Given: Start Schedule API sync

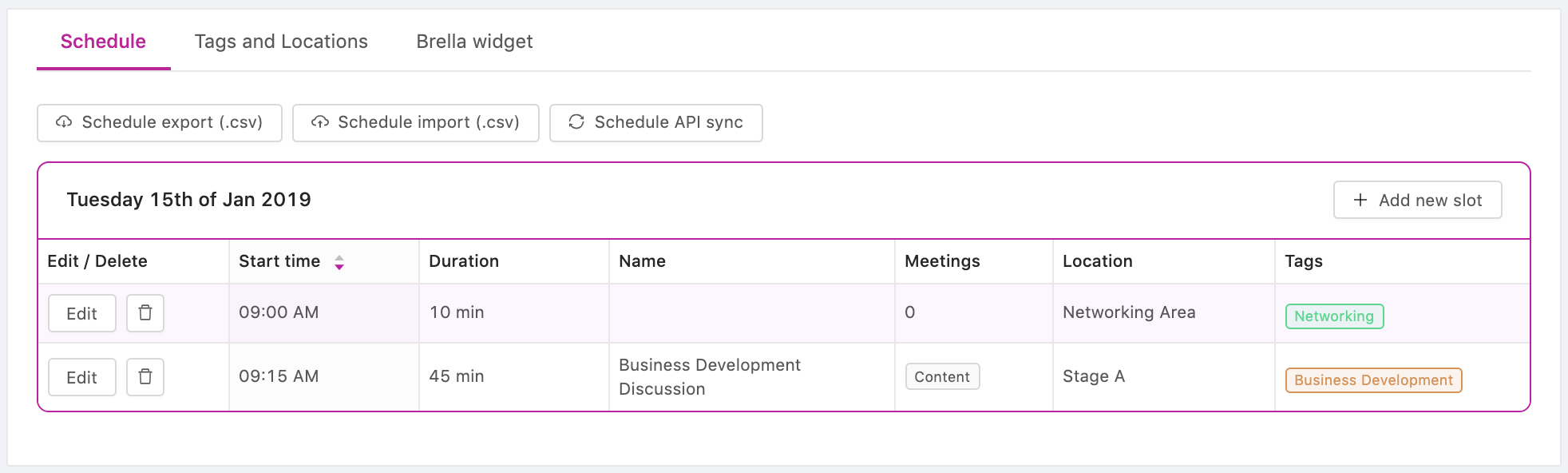Looking at the screenshot, I should (656, 123).
